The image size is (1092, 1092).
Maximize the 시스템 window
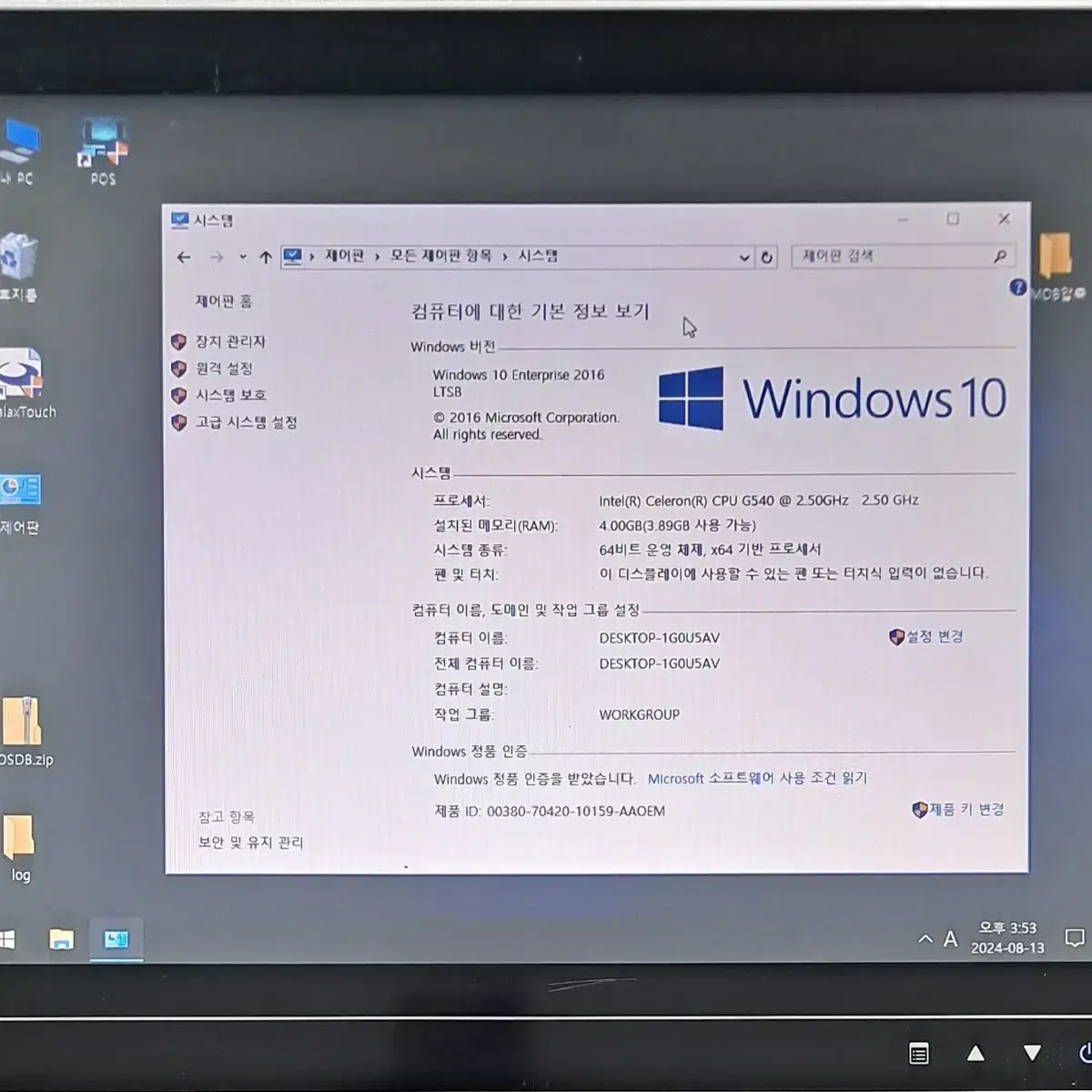(953, 218)
